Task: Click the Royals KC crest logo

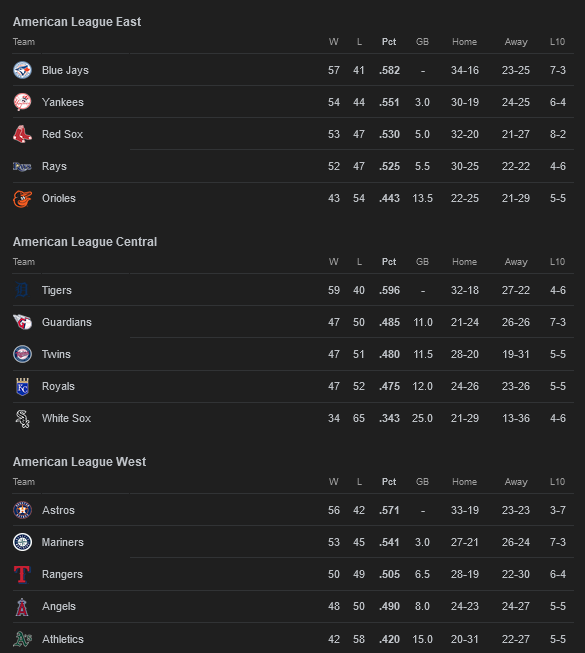Action: click(x=22, y=386)
